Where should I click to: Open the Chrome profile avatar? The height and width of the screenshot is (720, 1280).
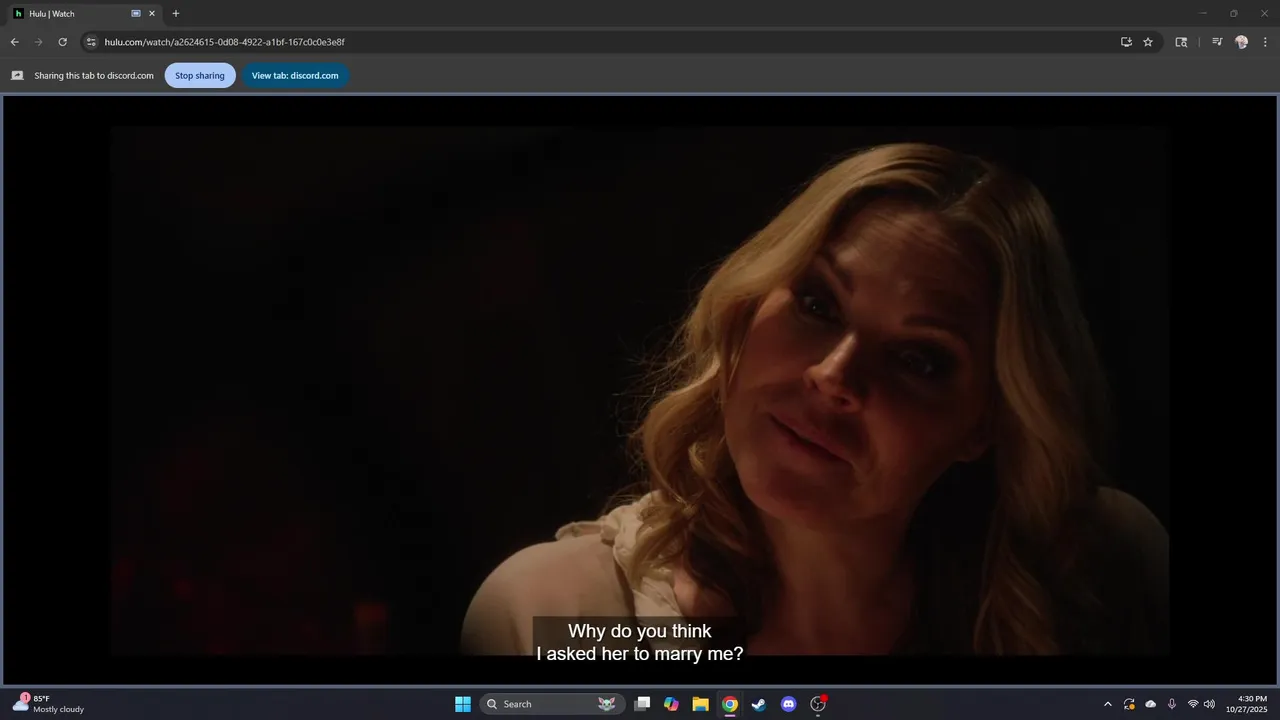[1241, 42]
